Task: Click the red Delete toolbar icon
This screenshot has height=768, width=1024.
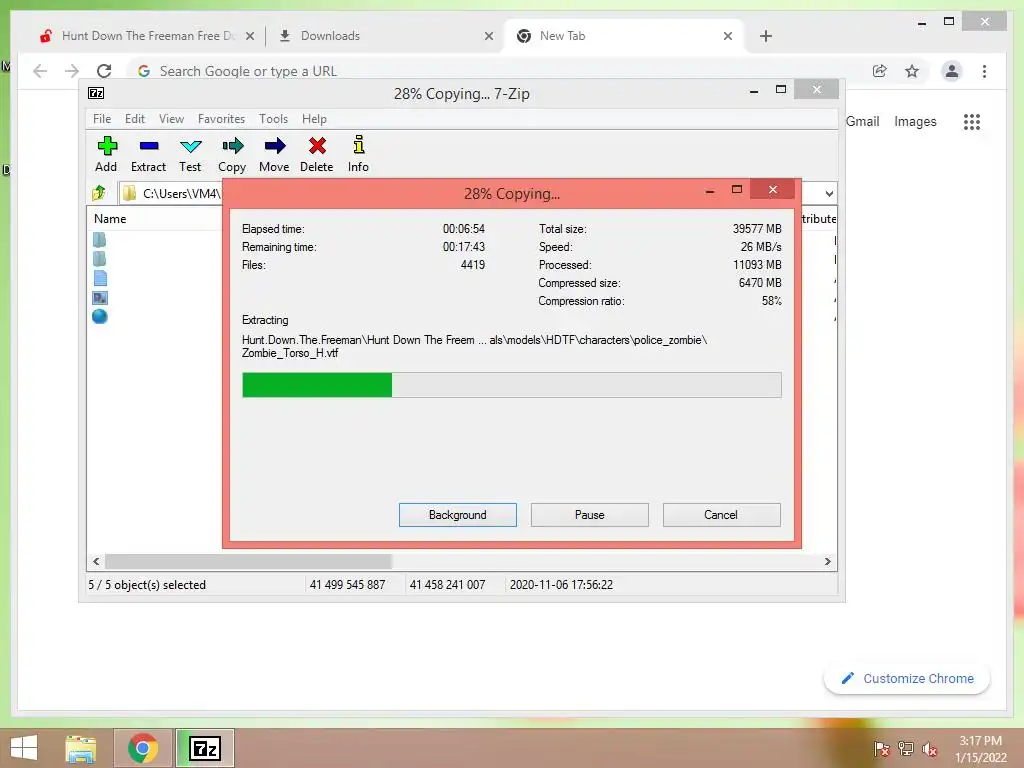Action: point(317,154)
